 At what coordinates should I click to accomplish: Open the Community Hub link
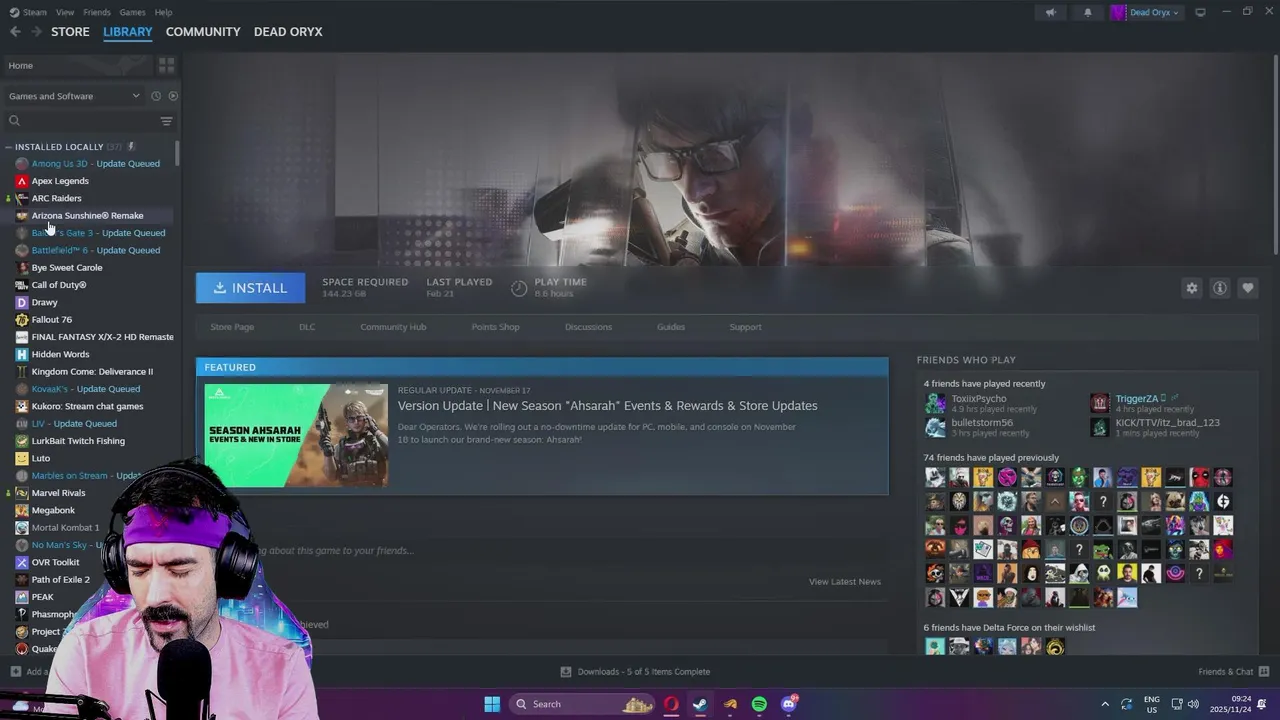tap(393, 327)
